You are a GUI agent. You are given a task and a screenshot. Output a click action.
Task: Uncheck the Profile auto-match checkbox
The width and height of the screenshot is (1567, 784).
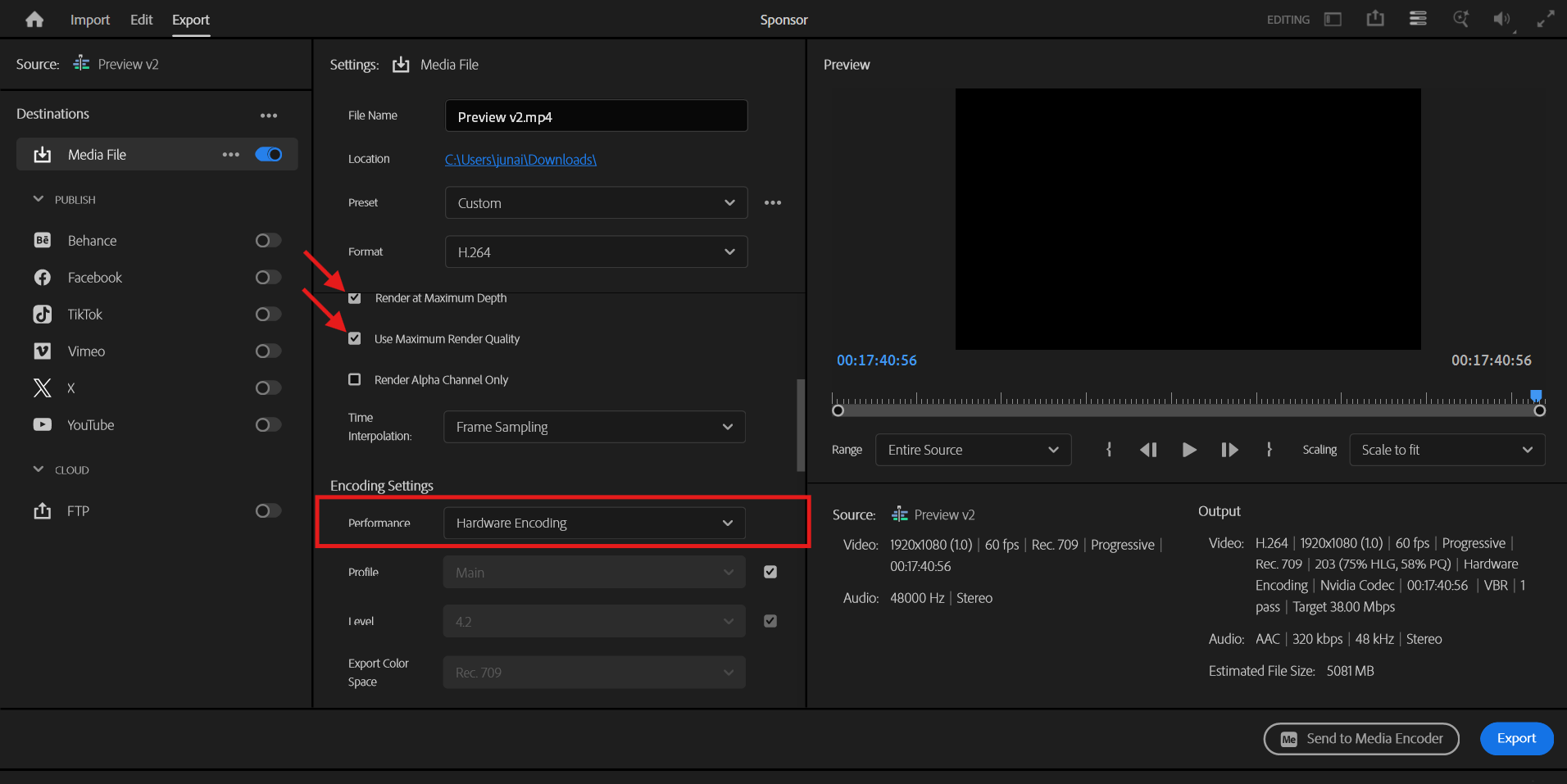[770, 572]
